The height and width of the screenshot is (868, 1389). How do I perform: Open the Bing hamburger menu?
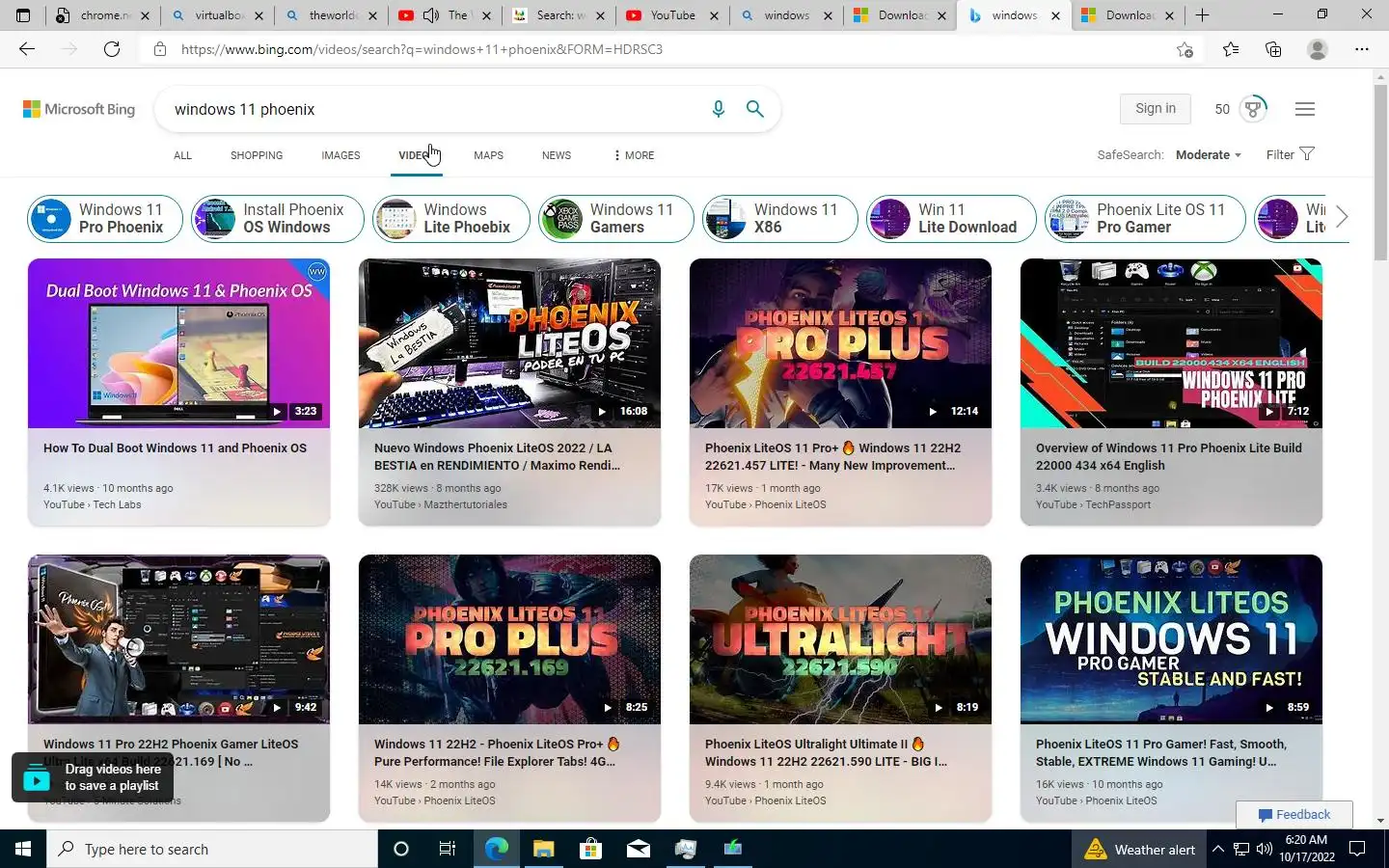click(1305, 109)
